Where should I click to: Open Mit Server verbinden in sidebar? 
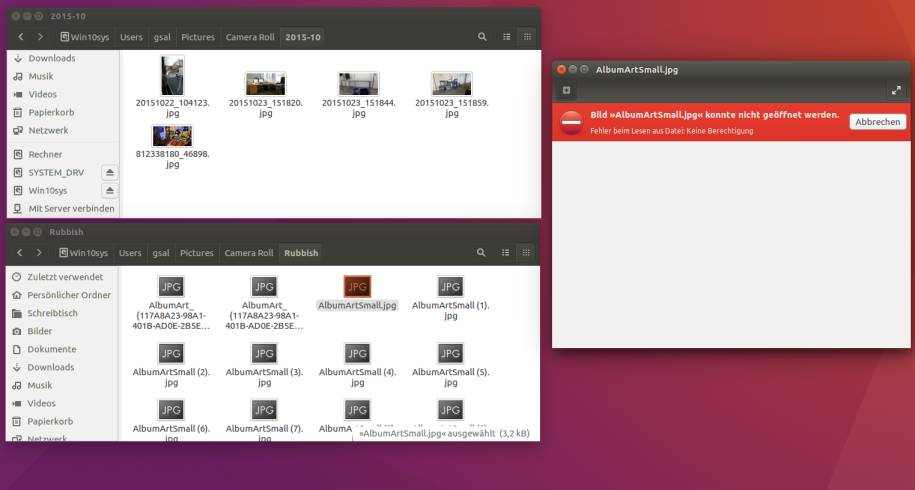point(70,209)
